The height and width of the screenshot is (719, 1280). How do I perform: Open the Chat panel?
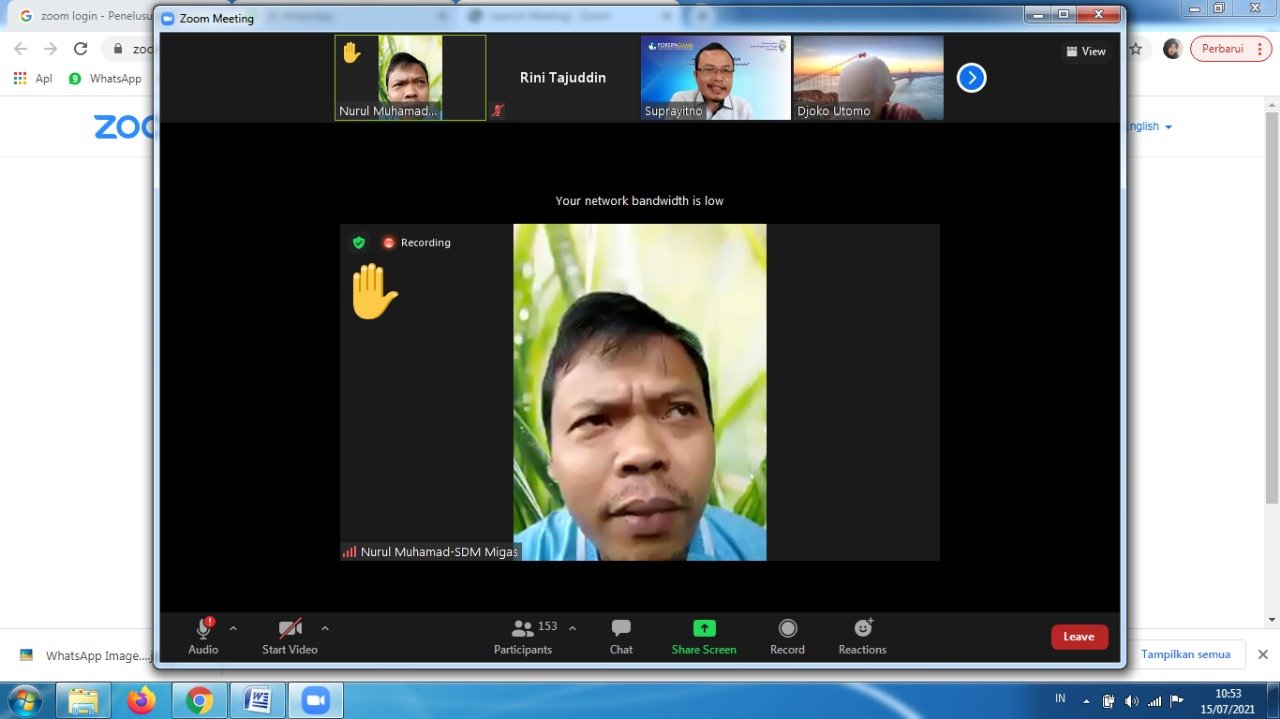point(621,629)
